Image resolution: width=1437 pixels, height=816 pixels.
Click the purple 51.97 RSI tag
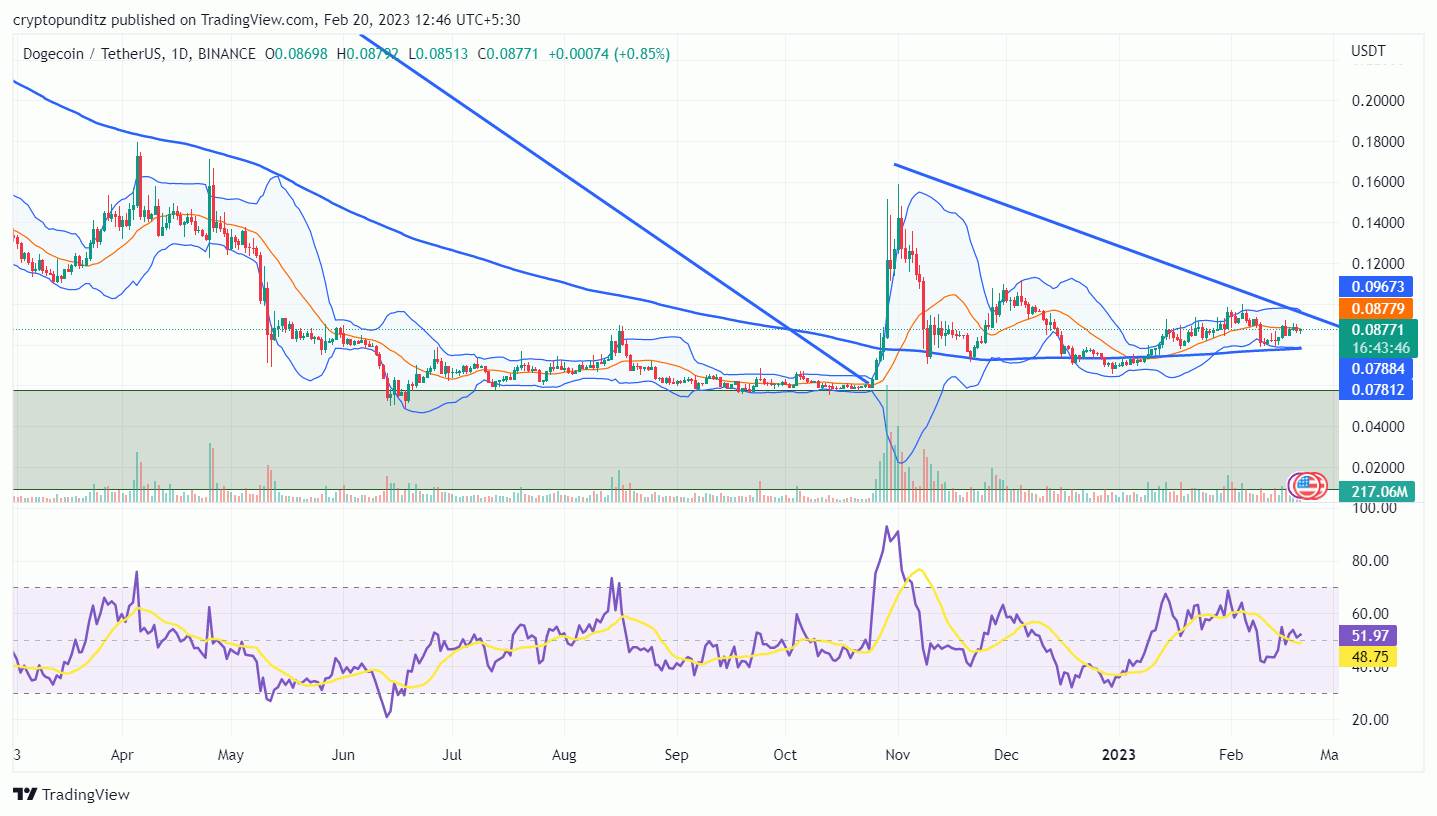[x=1369, y=635]
